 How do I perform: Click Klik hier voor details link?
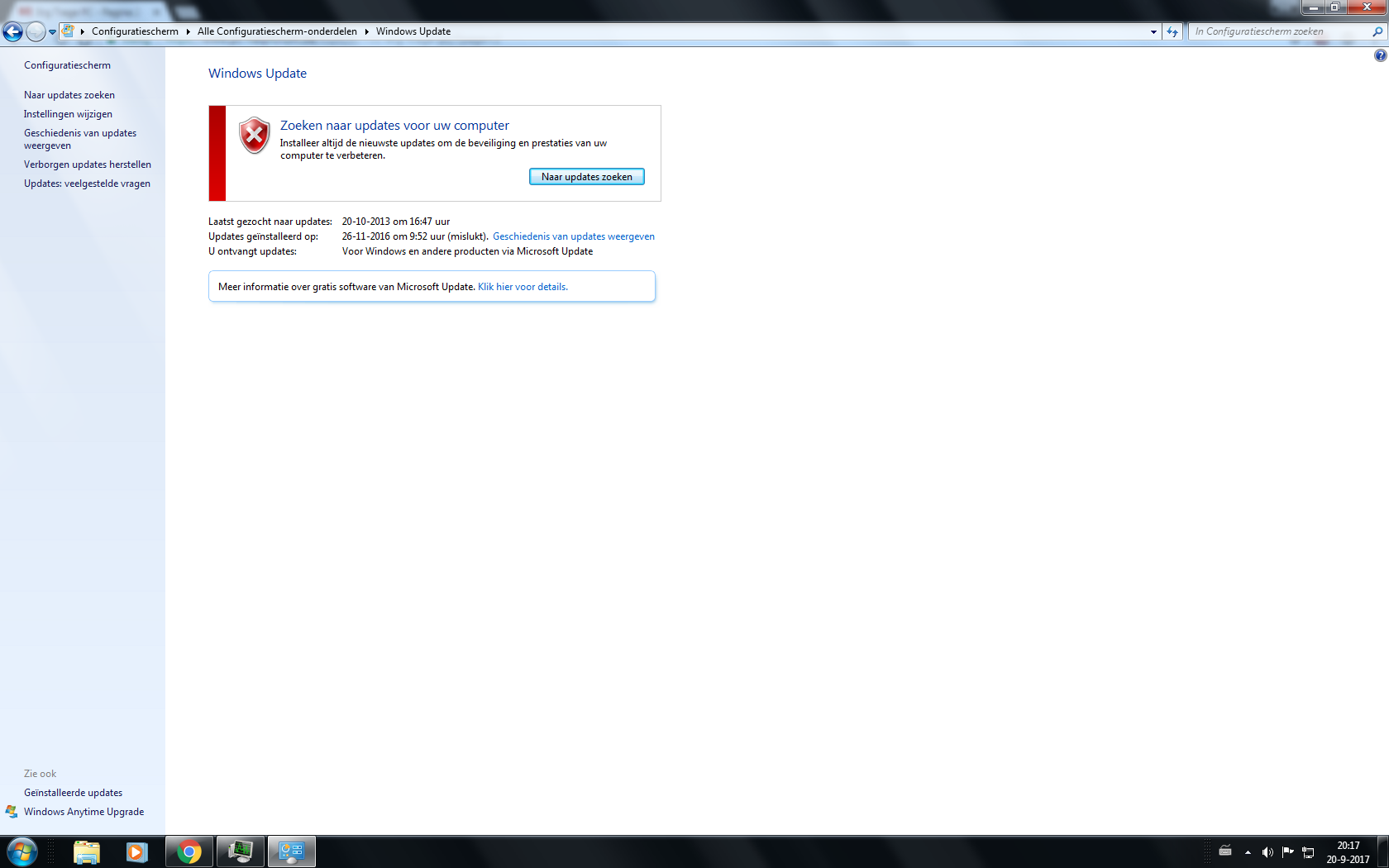coord(523,287)
